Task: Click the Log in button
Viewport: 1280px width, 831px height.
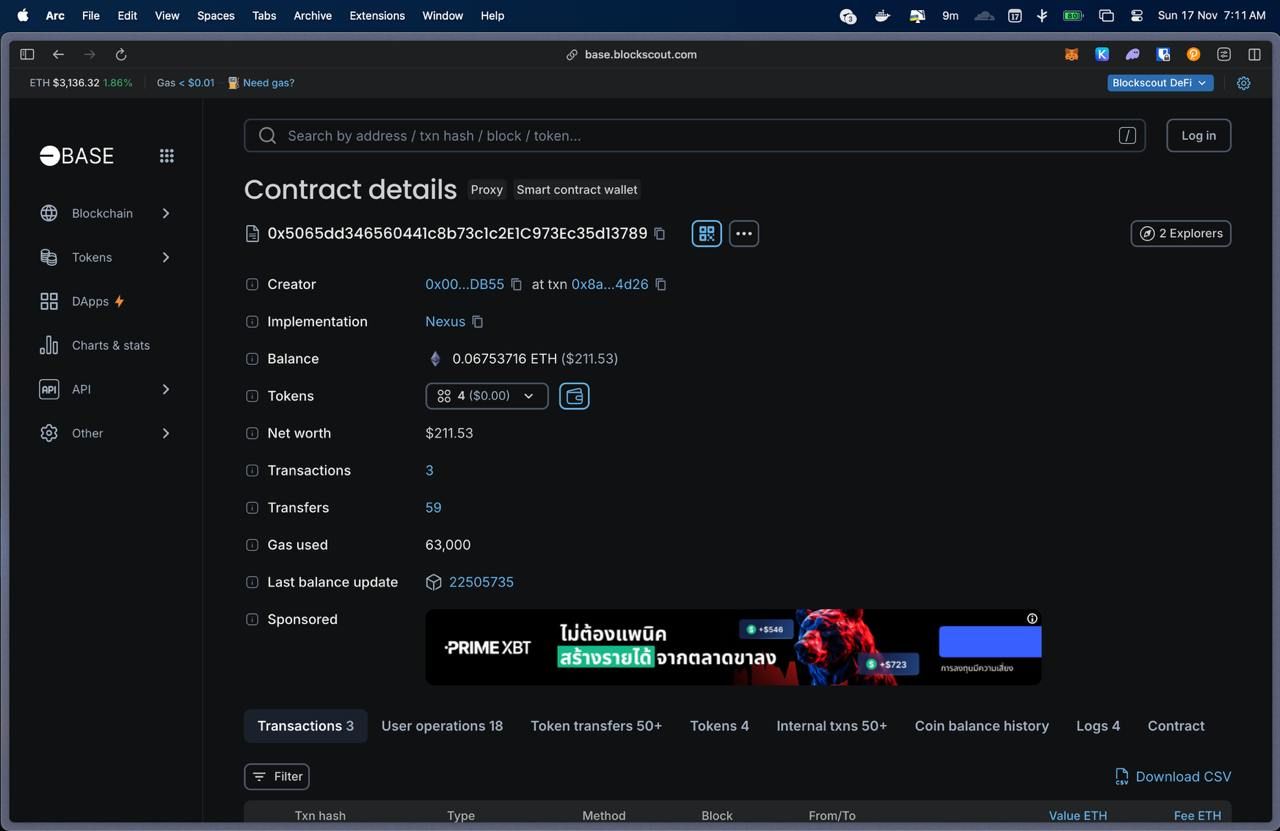Action: click(1199, 136)
